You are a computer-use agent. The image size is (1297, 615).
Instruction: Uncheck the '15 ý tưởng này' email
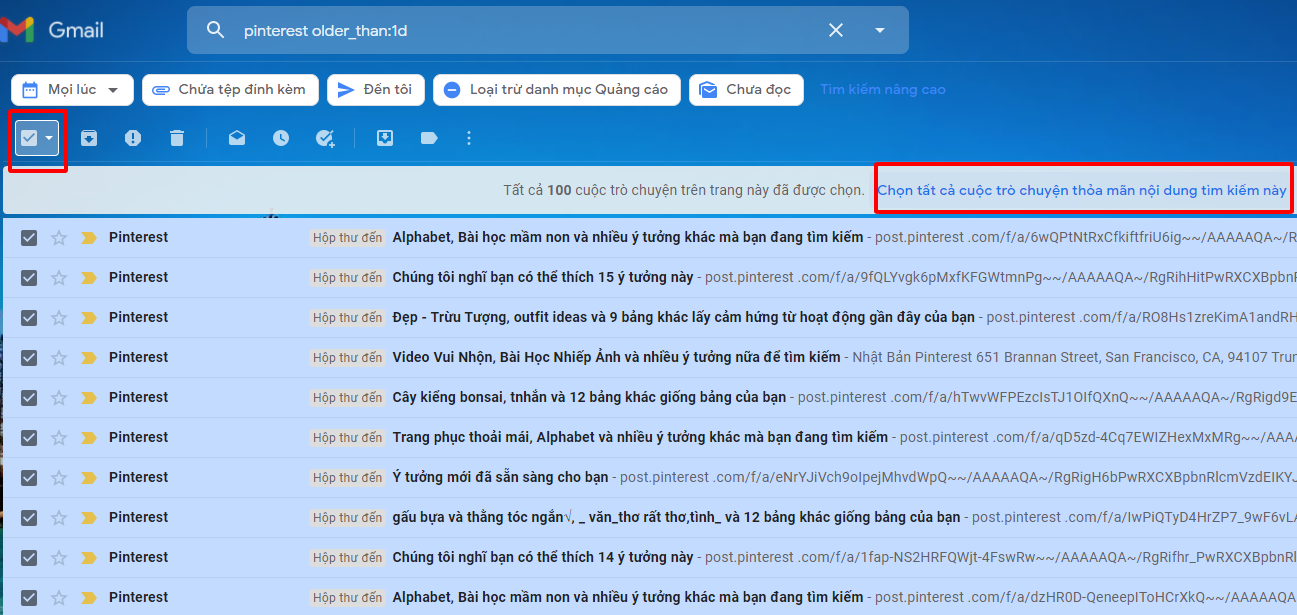point(29,277)
